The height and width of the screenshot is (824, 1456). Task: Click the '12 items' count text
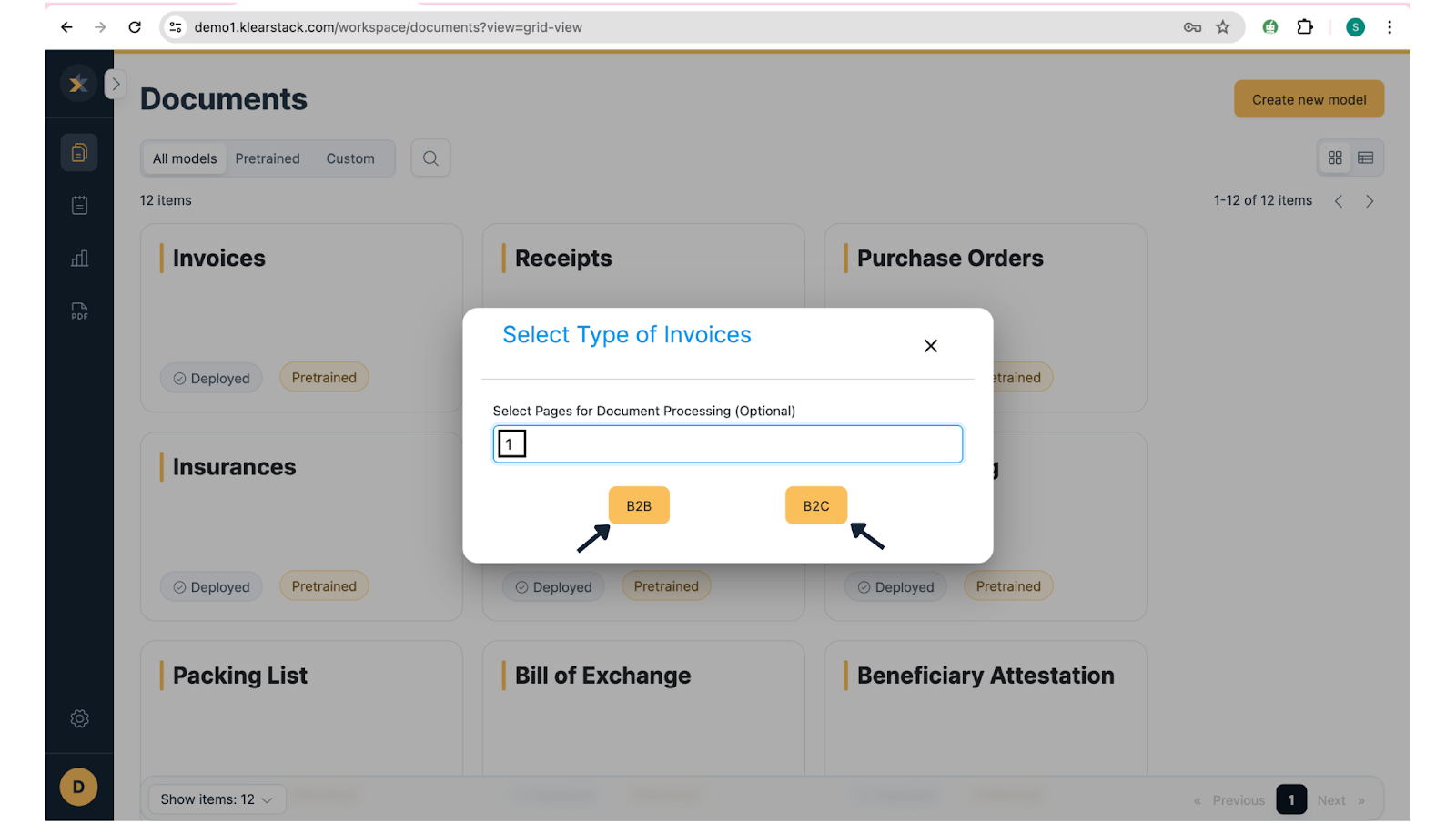point(166,200)
